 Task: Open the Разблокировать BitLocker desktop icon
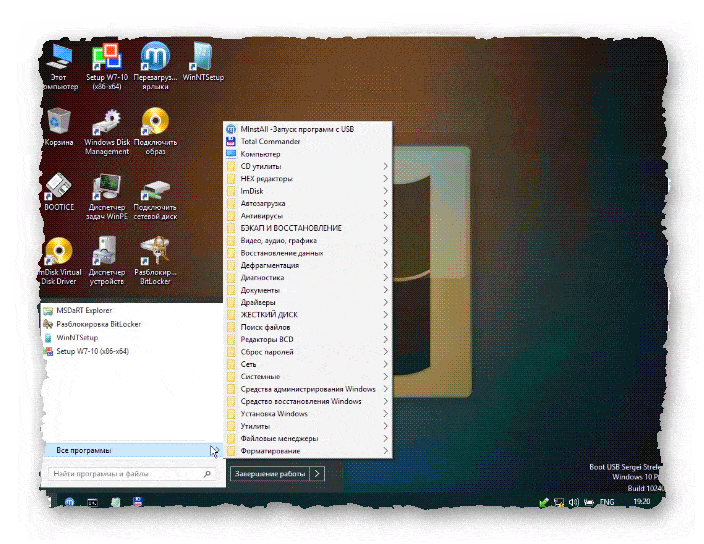point(155,261)
